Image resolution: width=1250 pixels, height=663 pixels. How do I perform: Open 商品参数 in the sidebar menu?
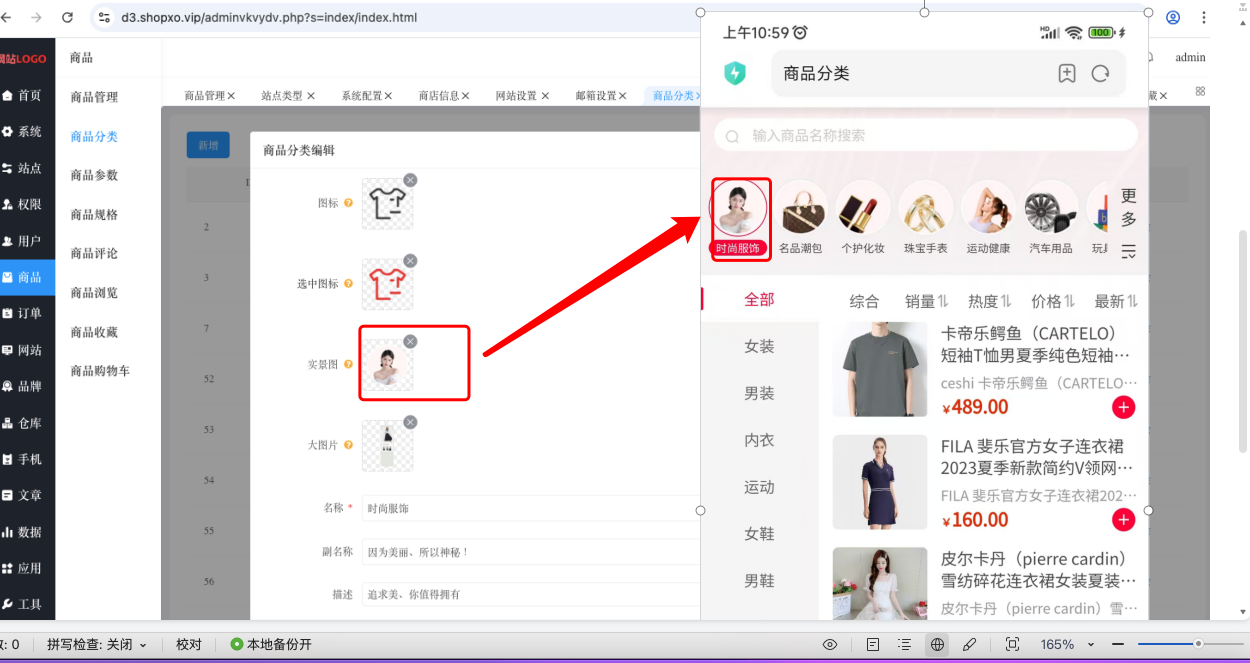click(x=94, y=175)
